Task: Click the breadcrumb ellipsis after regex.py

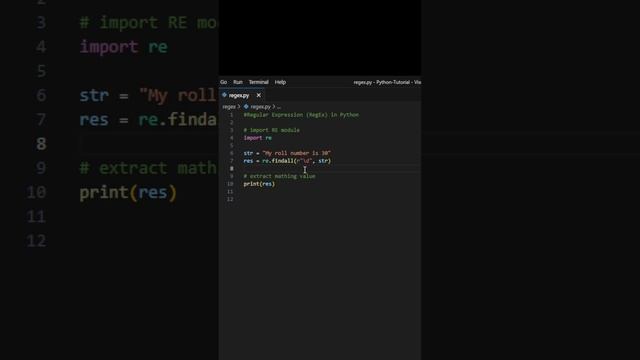Action: (x=279, y=107)
